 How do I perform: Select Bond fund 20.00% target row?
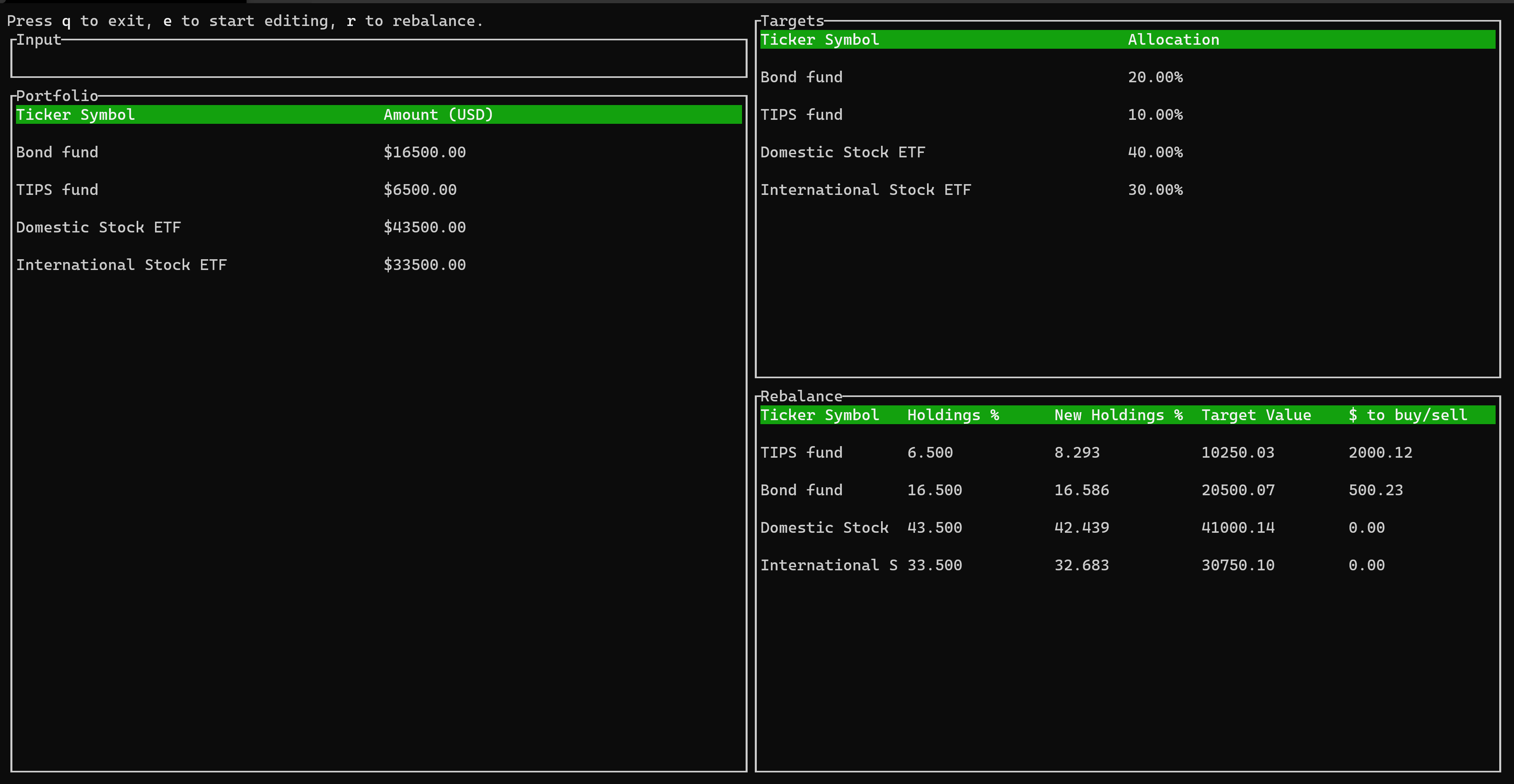point(801,77)
